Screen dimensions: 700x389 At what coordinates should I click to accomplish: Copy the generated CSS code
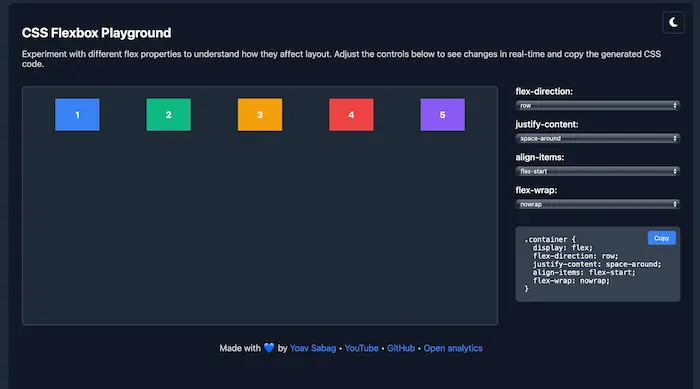click(x=662, y=238)
